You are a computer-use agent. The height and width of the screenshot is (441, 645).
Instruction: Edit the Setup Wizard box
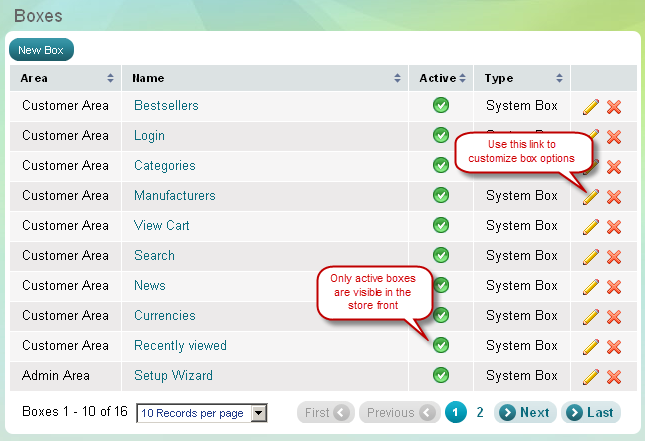pyautogui.click(x=591, y=377)
